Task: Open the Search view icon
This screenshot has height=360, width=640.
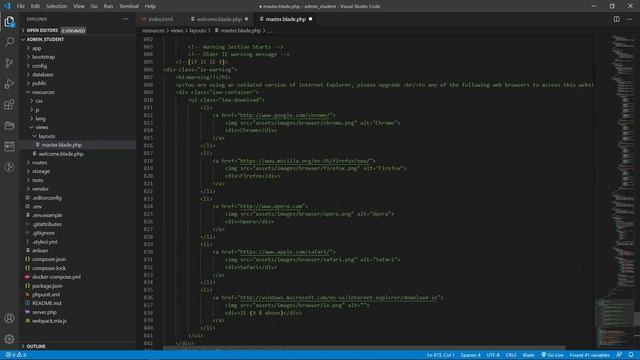Action: click(9, 42)
